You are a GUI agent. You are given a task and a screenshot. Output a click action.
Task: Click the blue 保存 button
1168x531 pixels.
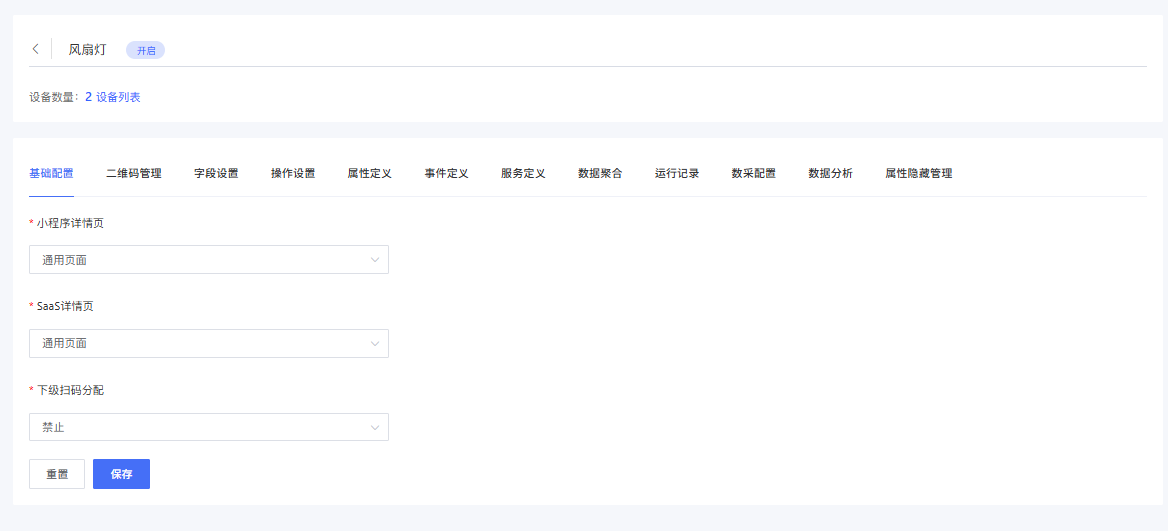121,474
